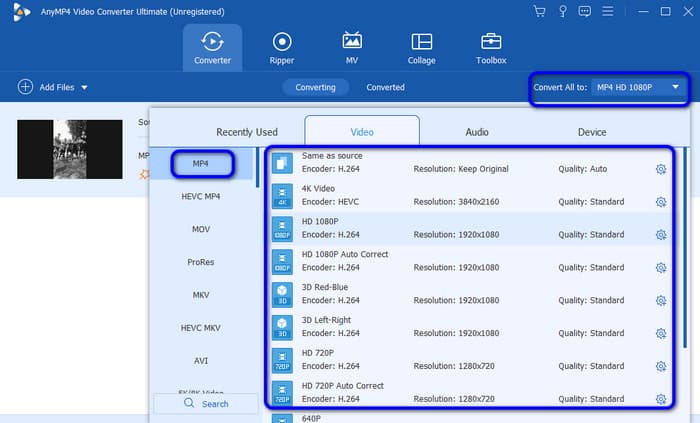Click the format category list scrollbar
This screenshot has height=423, width=700.
click(x=257, y=168)
